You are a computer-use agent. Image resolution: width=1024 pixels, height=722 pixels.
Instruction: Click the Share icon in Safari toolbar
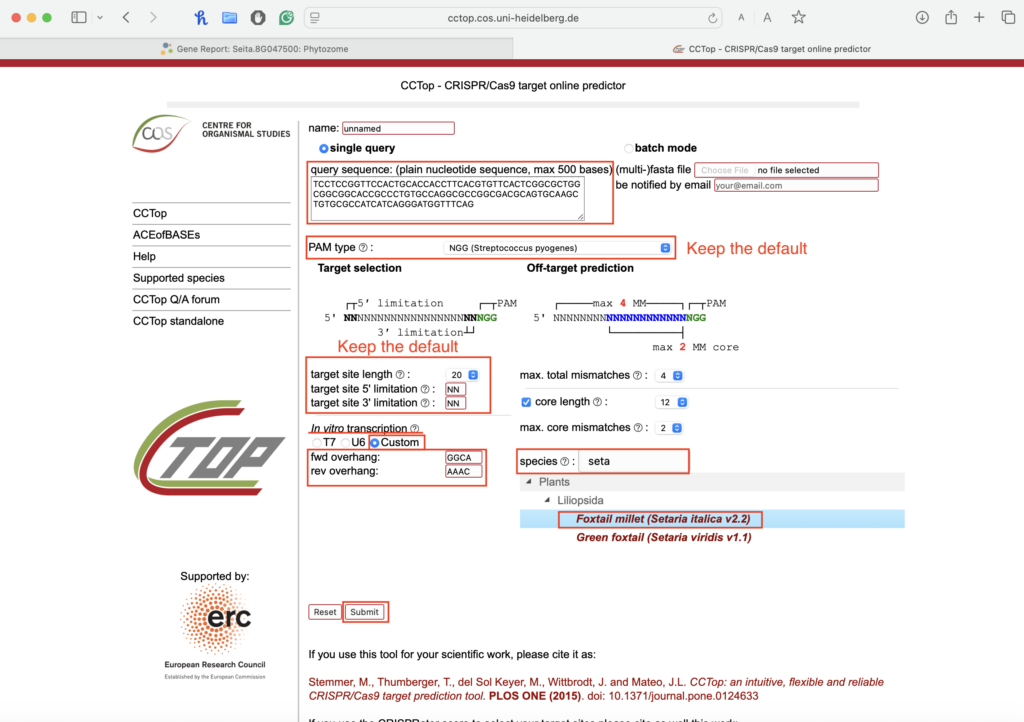pyautogui.click(x=951, y=18)
